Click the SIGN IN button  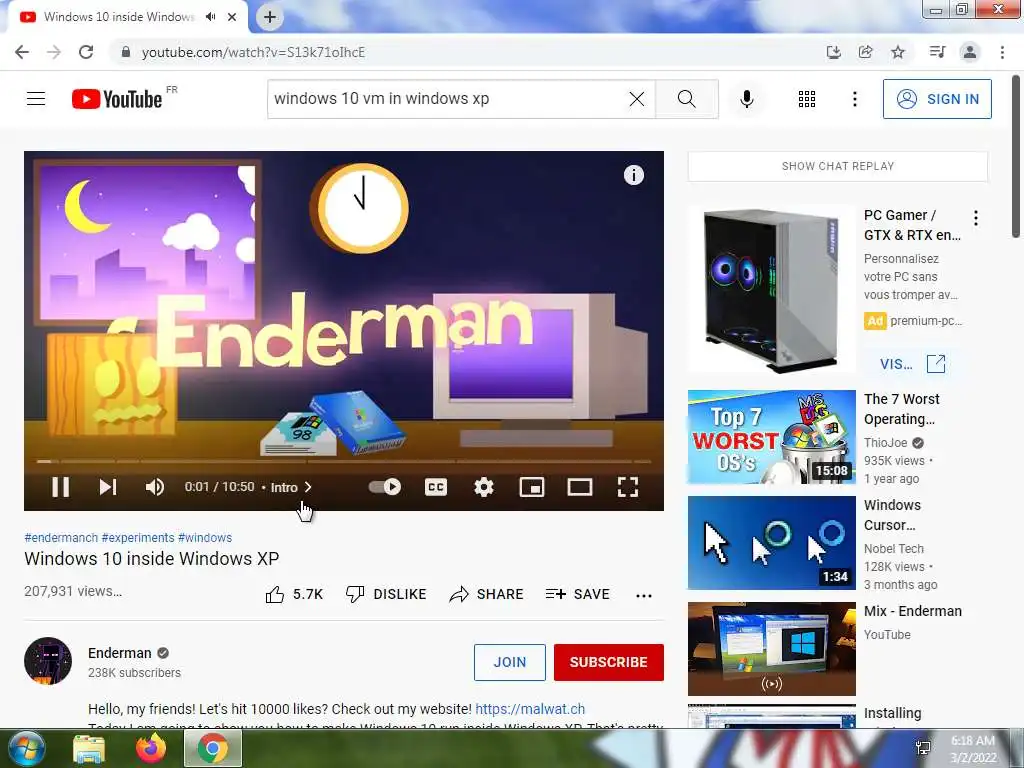936,99
